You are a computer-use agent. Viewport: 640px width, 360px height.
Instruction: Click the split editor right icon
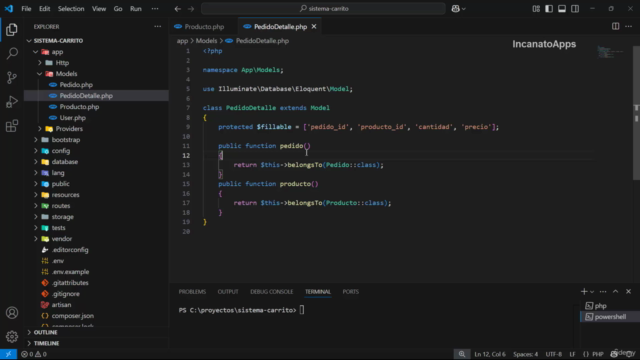615,27
